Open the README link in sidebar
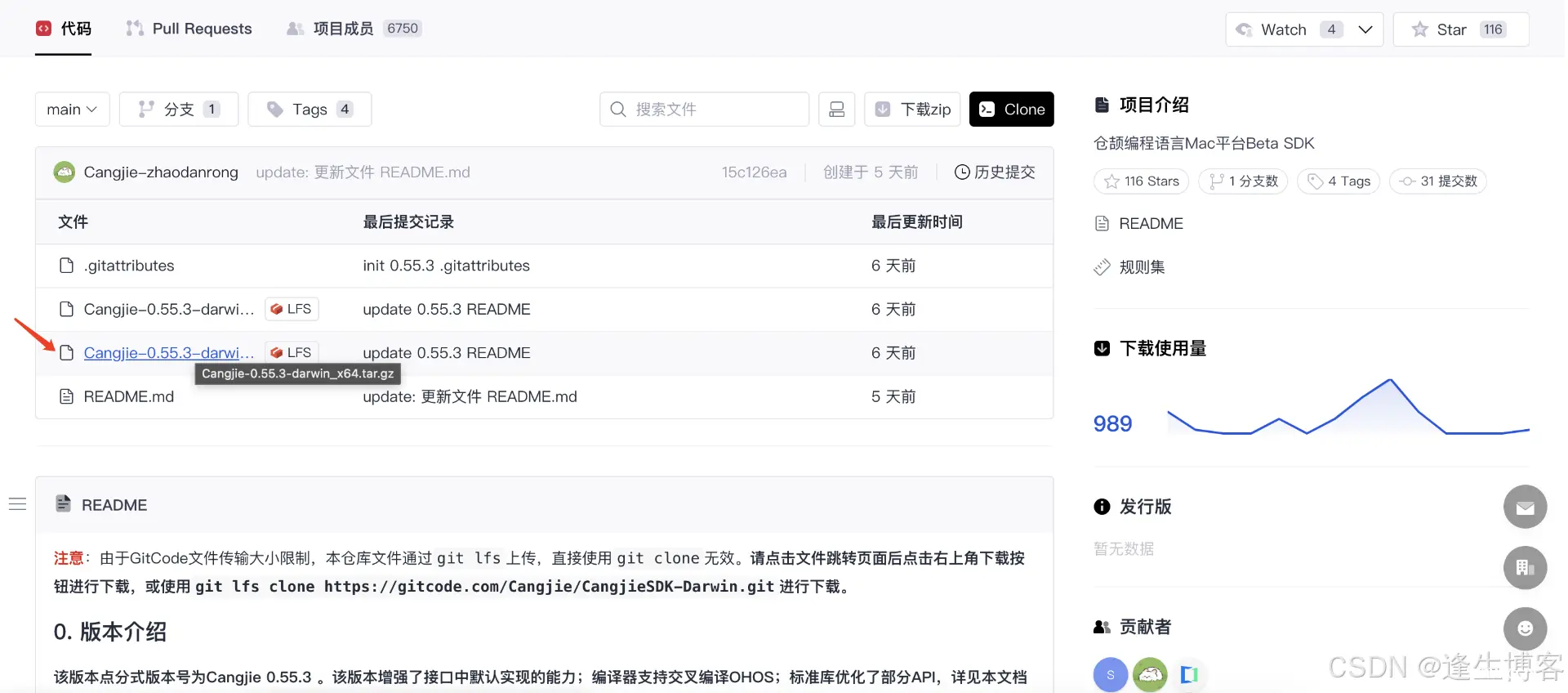The height and width of the screenshot is (693, 1568). [1151, 224]
